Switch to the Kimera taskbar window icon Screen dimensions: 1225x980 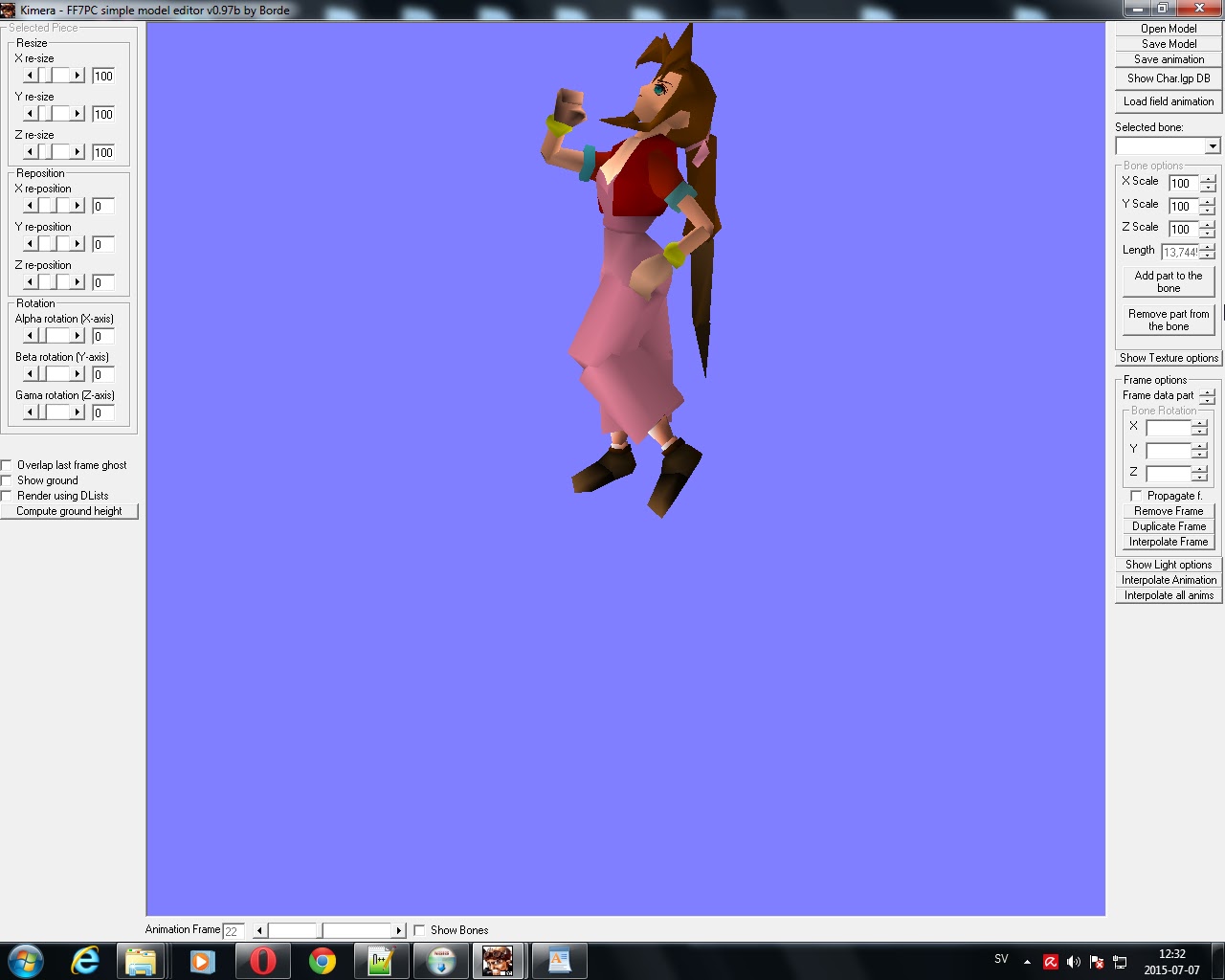(497, 961)
